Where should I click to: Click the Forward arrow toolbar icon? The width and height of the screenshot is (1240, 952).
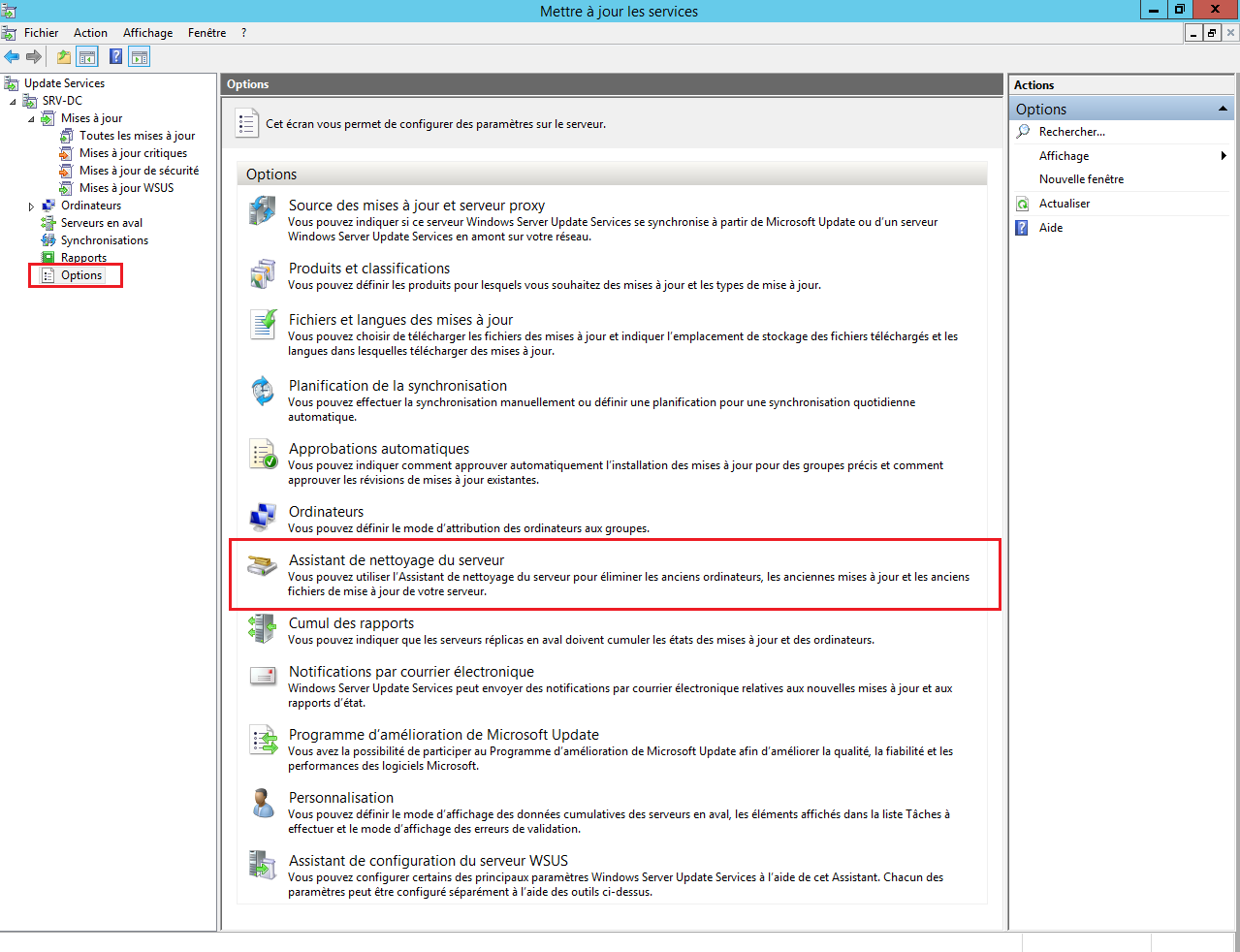tap(34, 57)
